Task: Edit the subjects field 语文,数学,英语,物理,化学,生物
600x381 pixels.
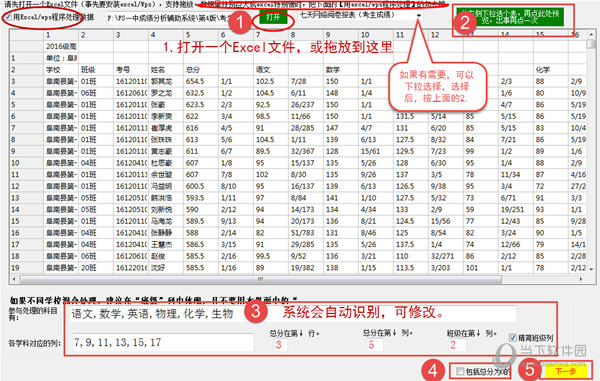Action: [x=293, y=314]
